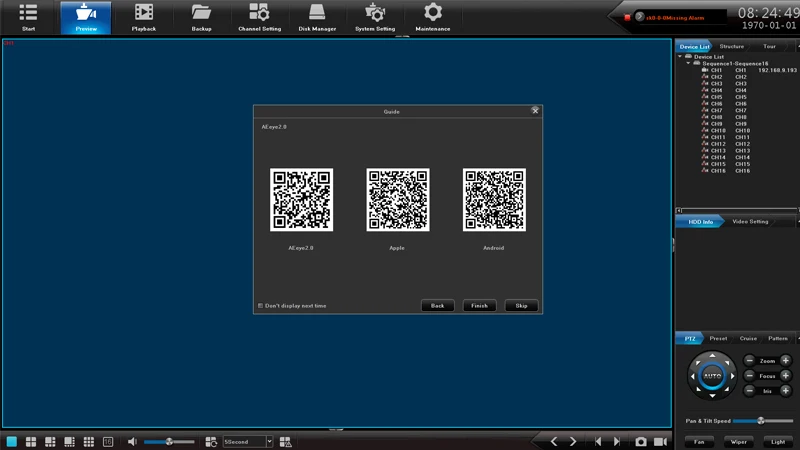Screen dimensions: 800x450
Task: Click the Skip button in Guide
Action: 521,306
